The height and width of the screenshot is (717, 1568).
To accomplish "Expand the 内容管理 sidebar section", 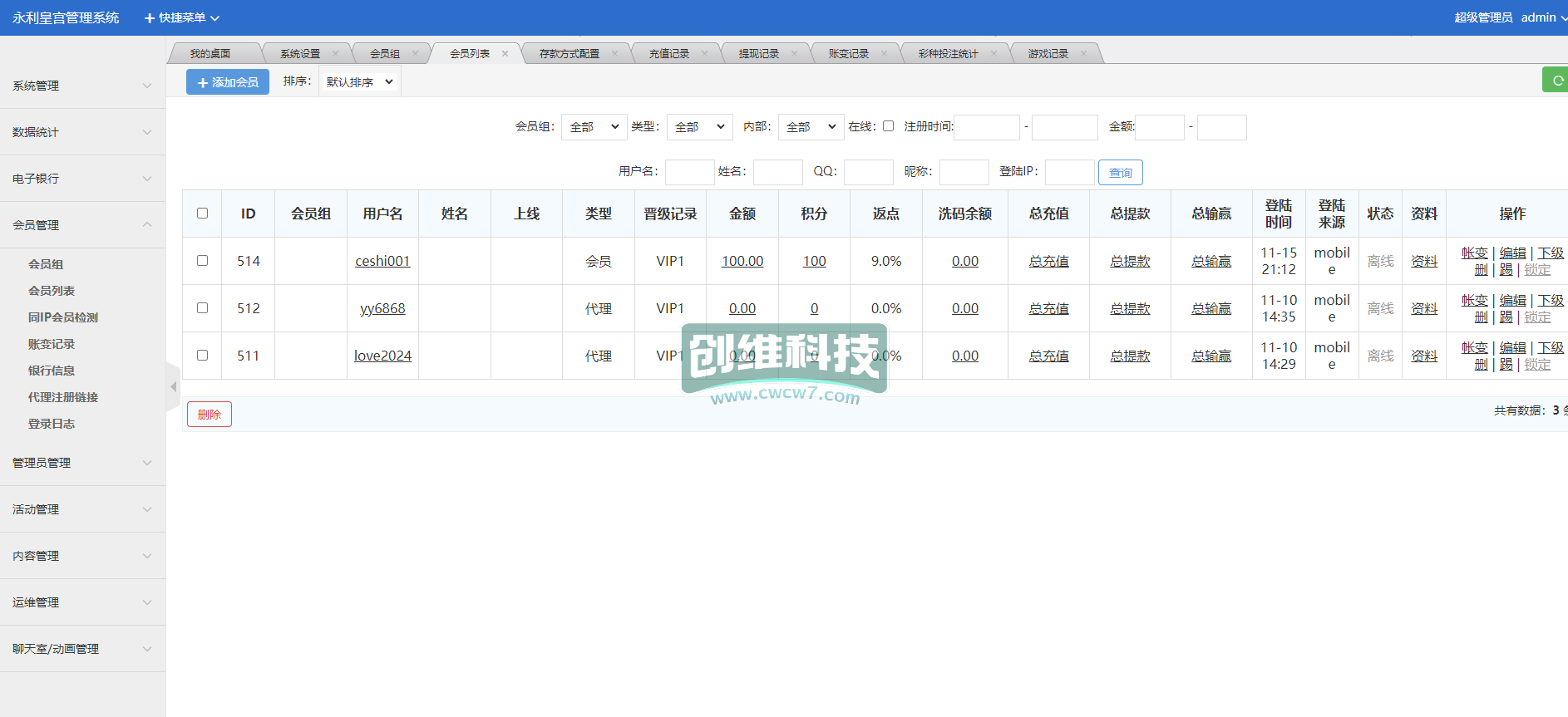I will pos(82,556).
